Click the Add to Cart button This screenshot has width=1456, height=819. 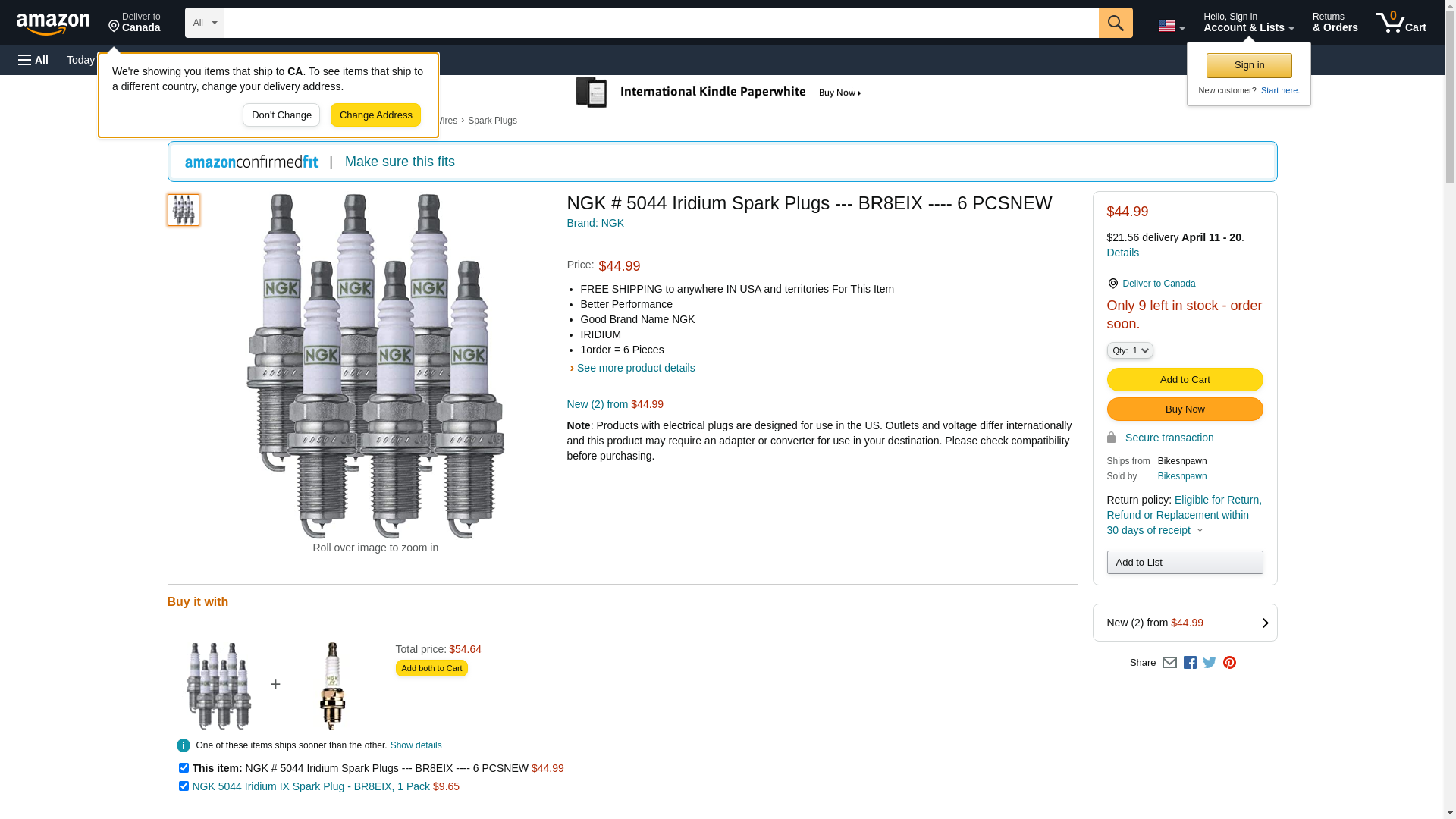[1185, 380]
